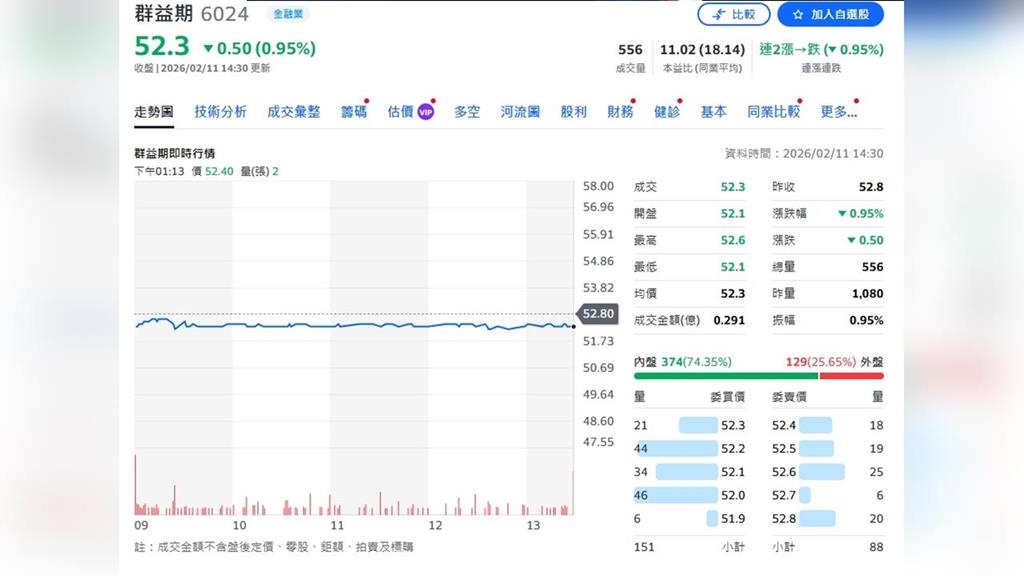
Task: Open the 籌碼 tab
Action: click(353, 112)
